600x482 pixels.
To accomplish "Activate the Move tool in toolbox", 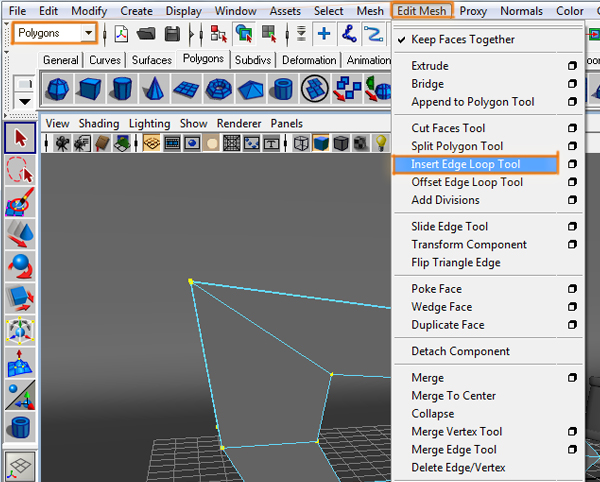I will click(21, 236).
